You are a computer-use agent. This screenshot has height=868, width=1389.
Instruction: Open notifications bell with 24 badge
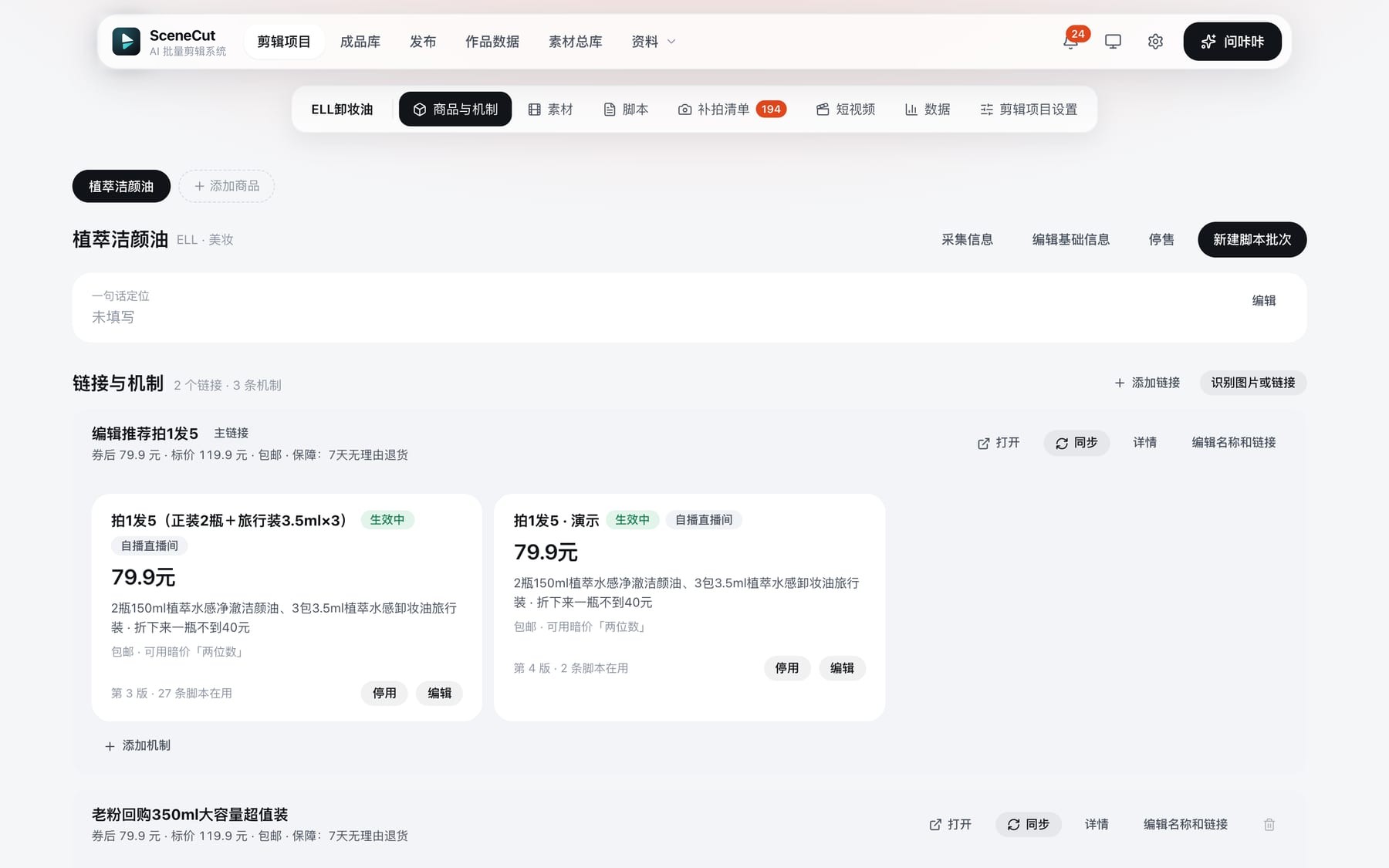tap(1071, 41)
